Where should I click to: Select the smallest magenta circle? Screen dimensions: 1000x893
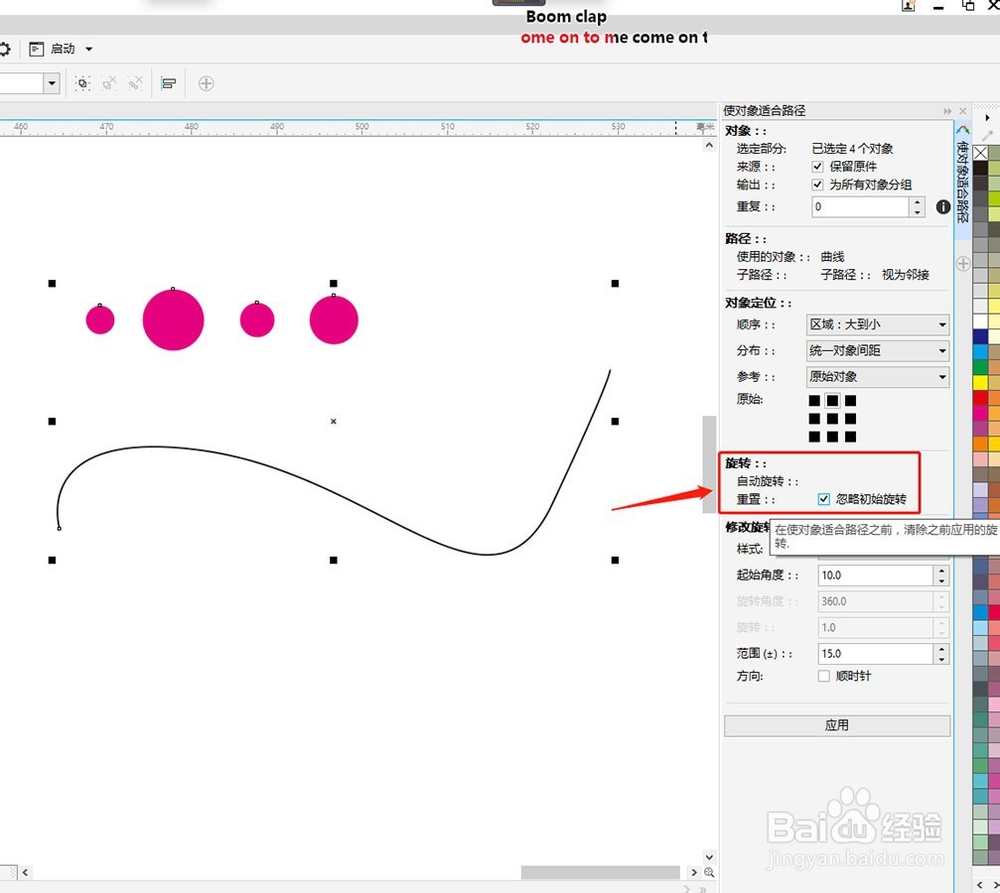click(x=100, y=320)
